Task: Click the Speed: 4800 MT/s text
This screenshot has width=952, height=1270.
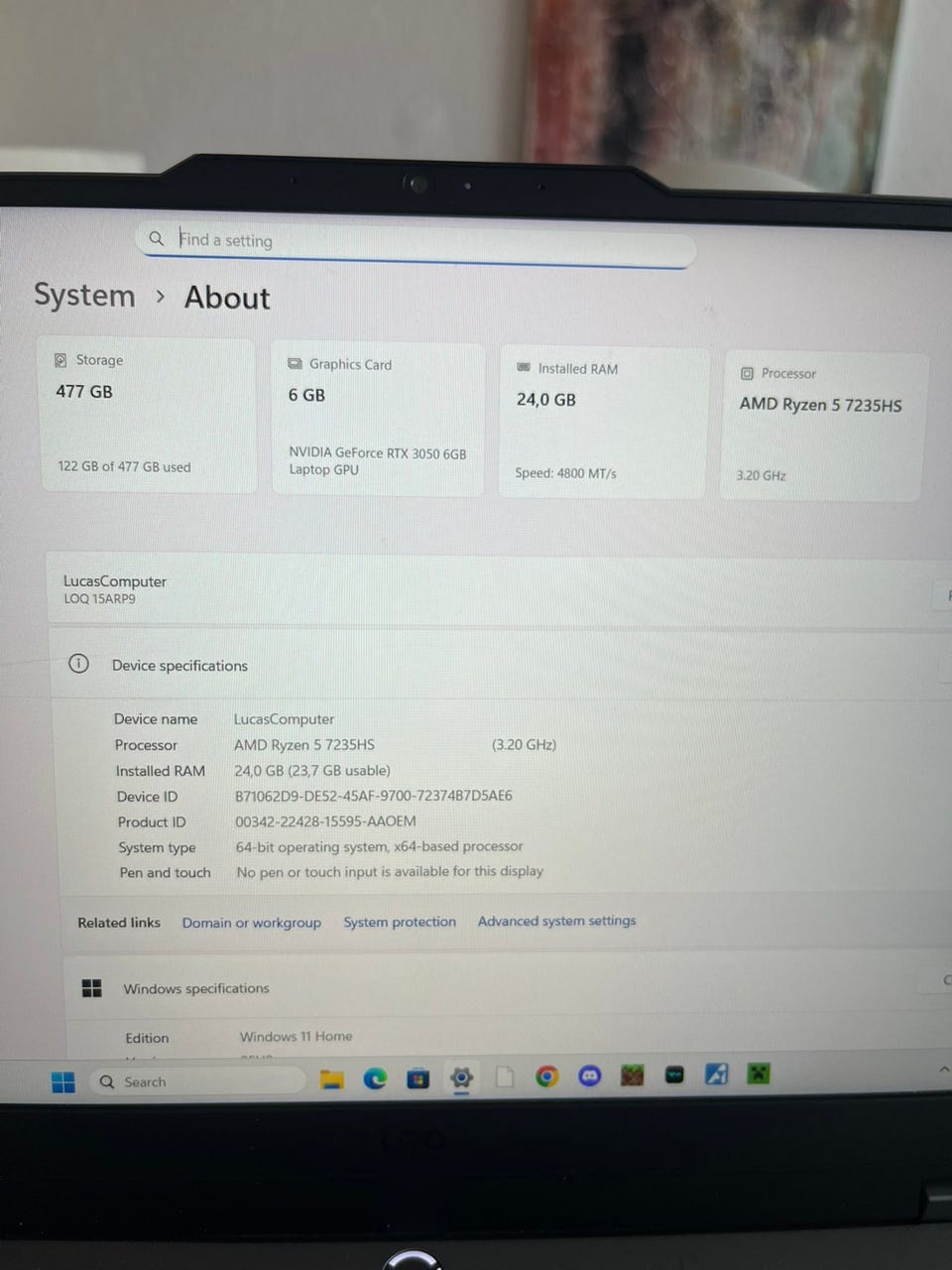Action: (565, 473)
